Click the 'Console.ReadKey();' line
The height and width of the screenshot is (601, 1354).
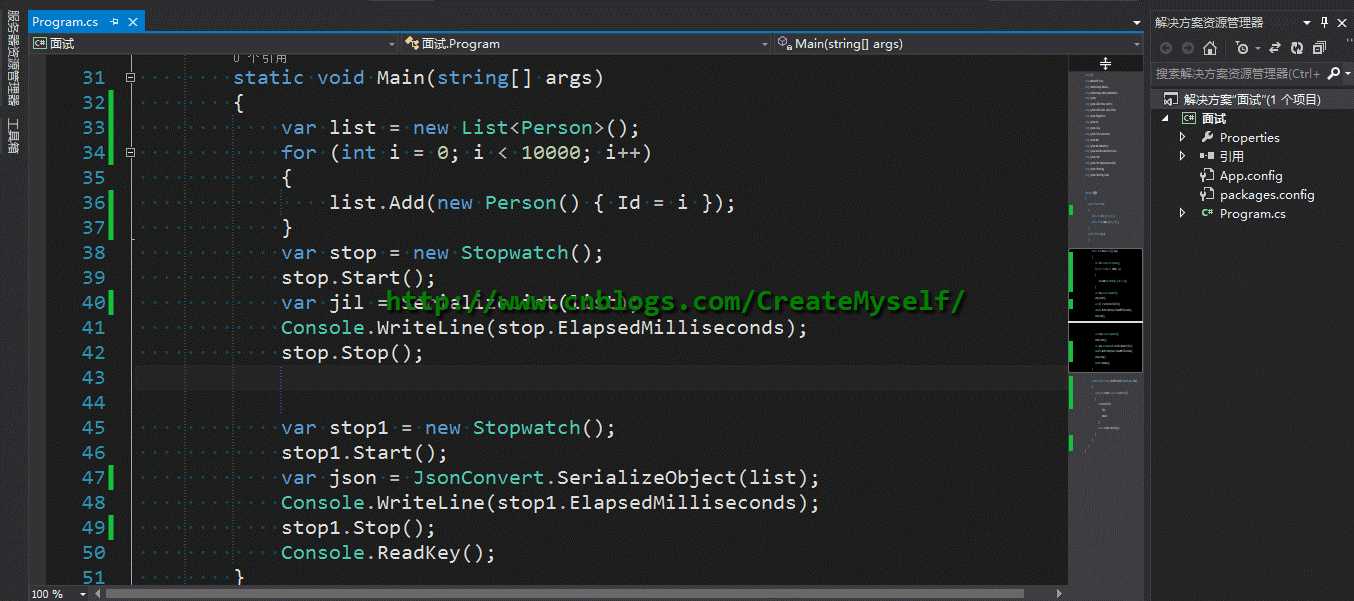pyautogui.click(x=388, y=552)
